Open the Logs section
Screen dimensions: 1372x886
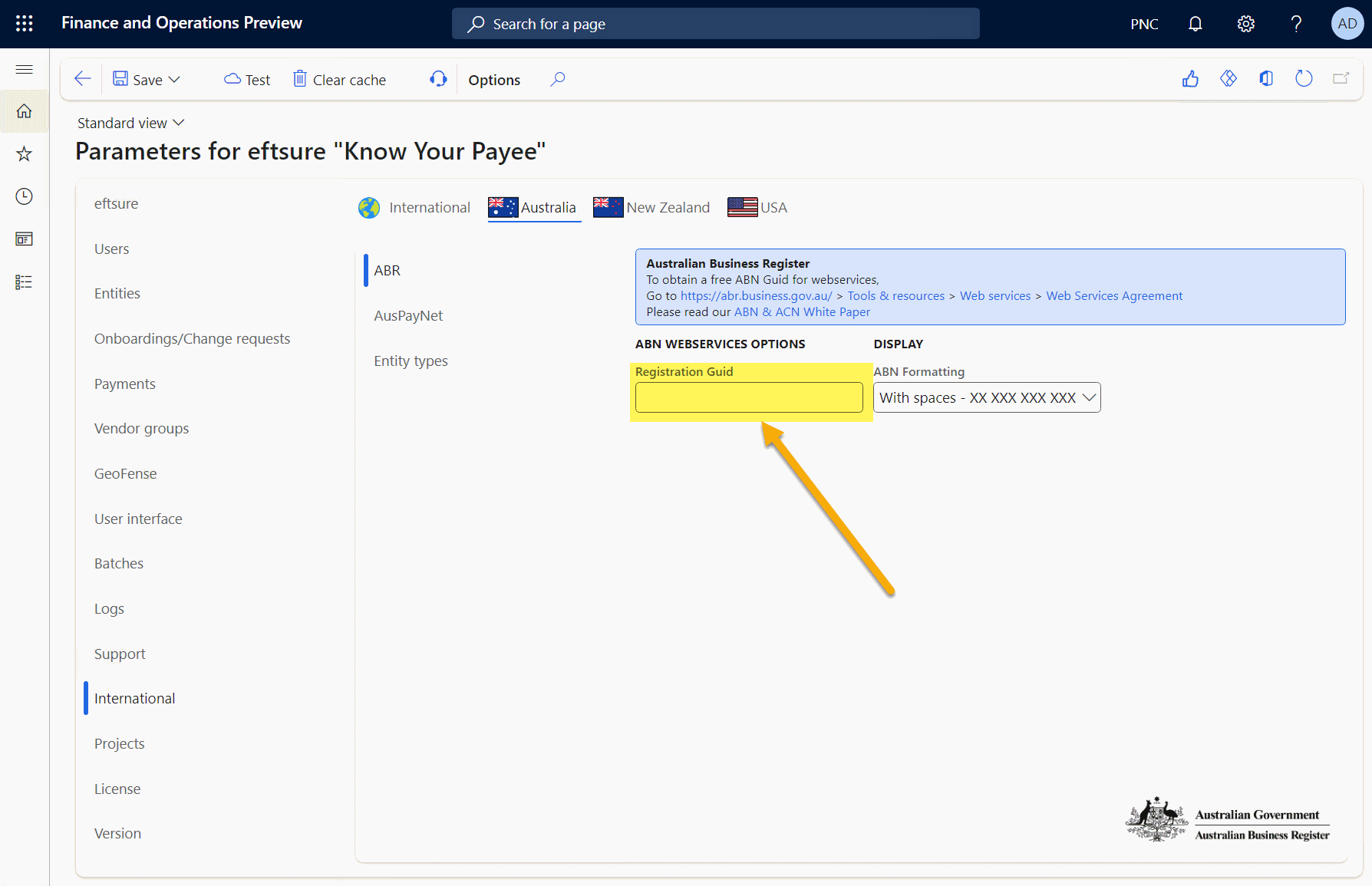coord(109,609)
